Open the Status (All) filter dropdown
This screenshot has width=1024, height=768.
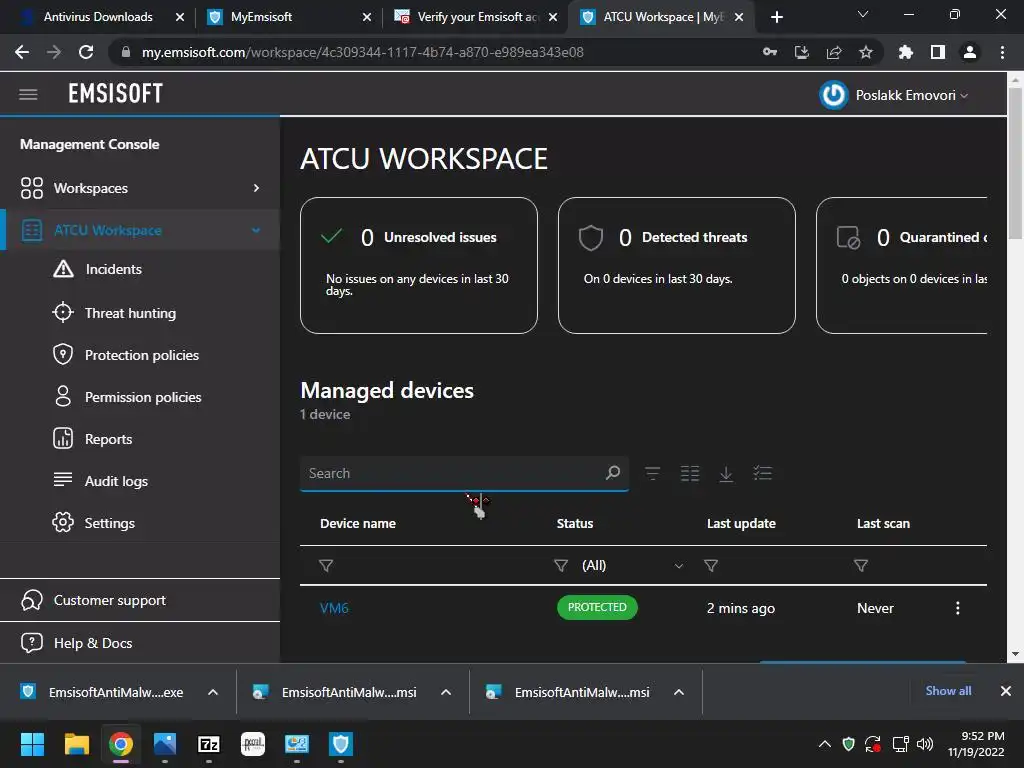tap(632, 566)
